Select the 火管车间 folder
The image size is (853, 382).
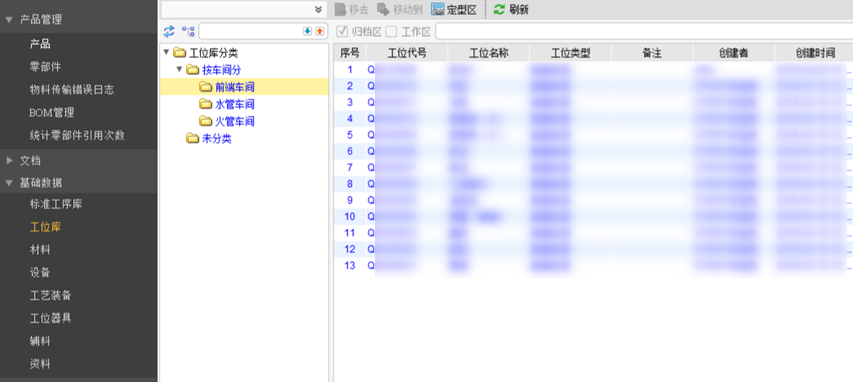coord(234,121)
